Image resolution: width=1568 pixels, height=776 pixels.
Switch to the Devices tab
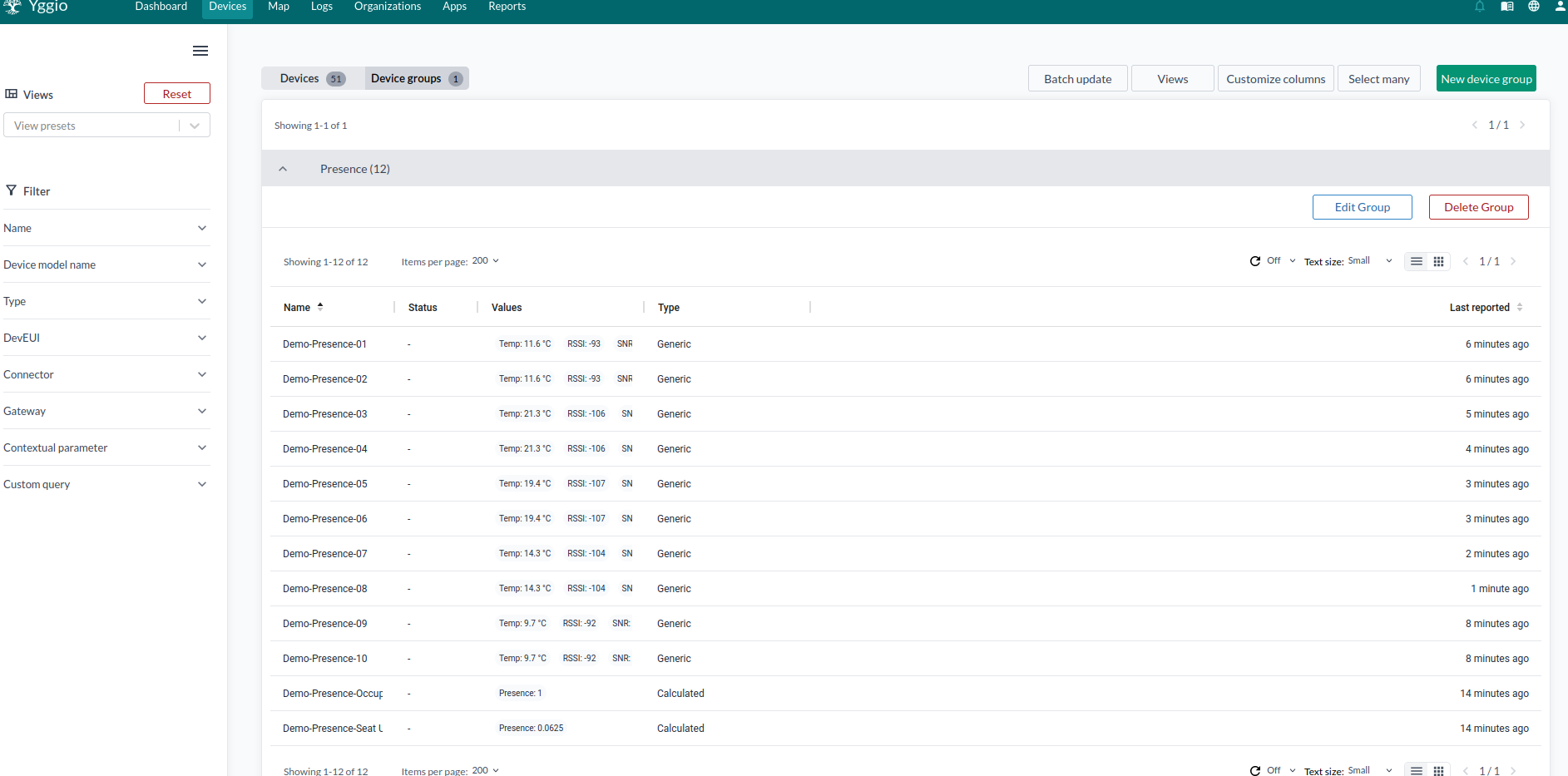coord(313,78)
